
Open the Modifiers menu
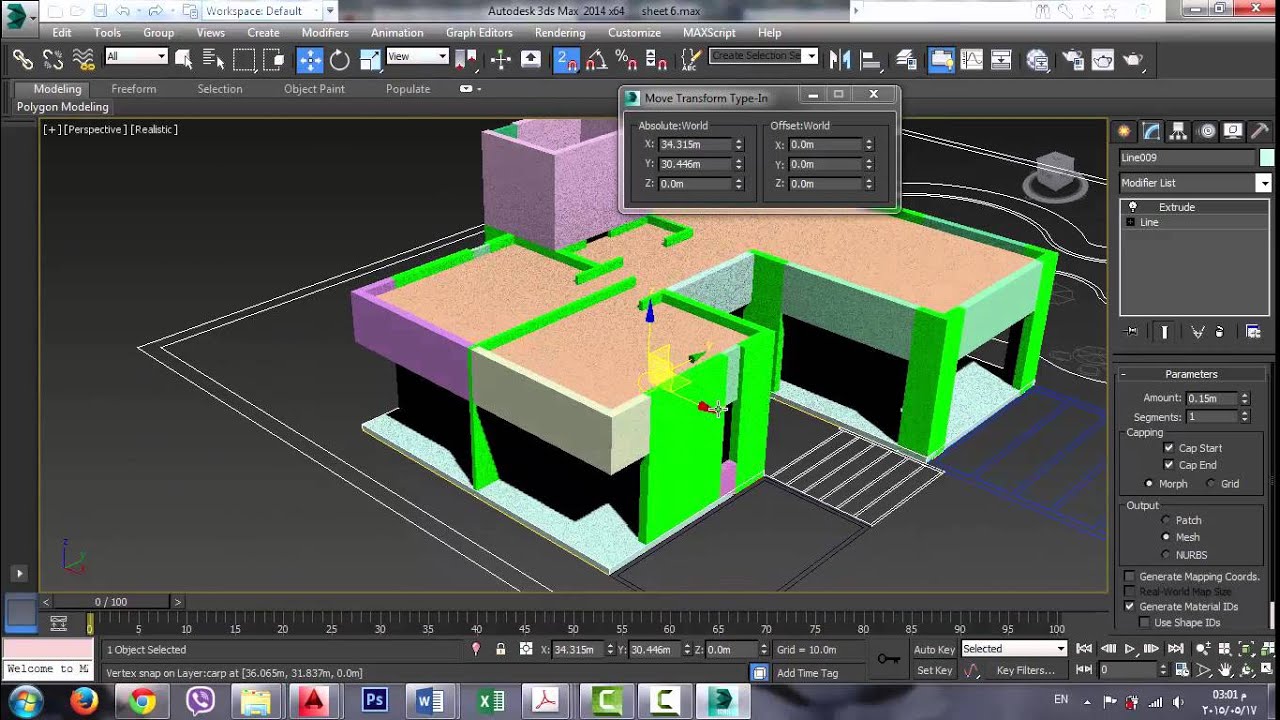coord(325,32)
